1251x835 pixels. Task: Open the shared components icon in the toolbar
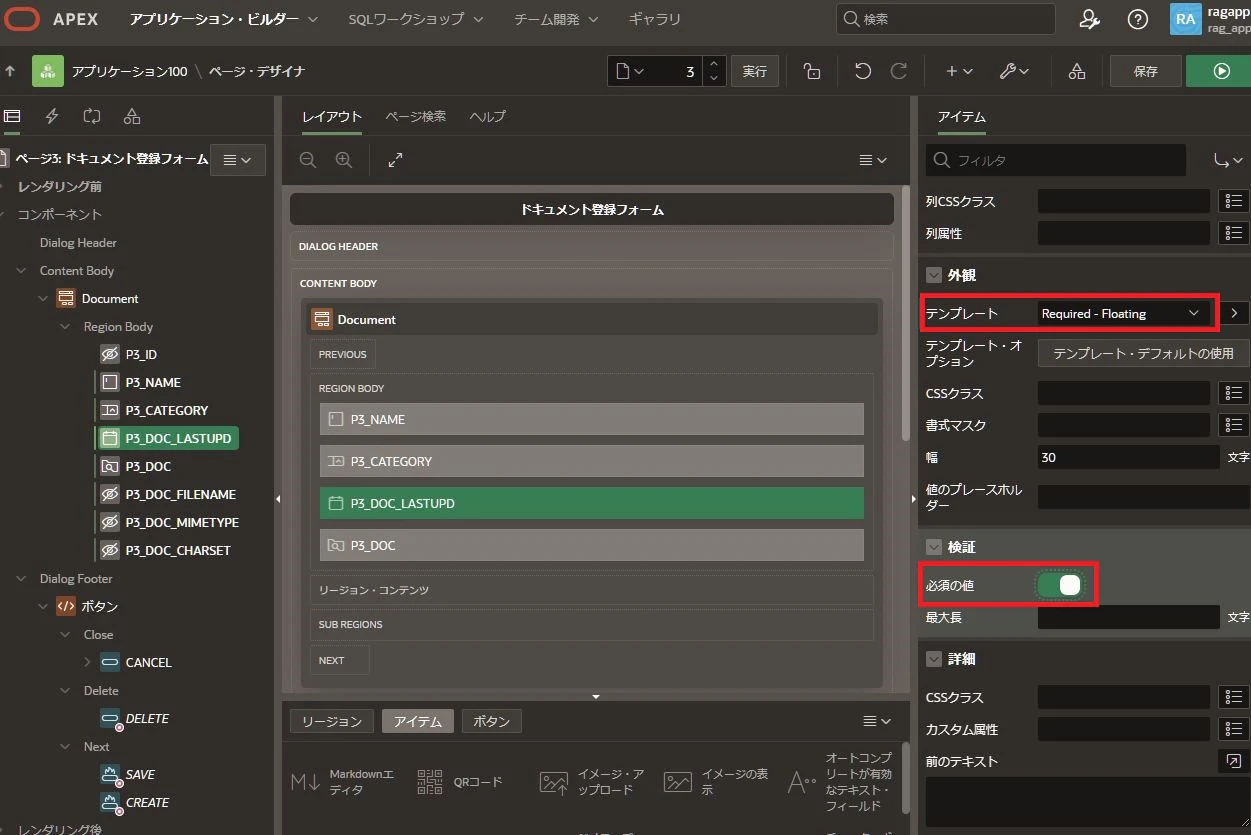[1077, 71]
